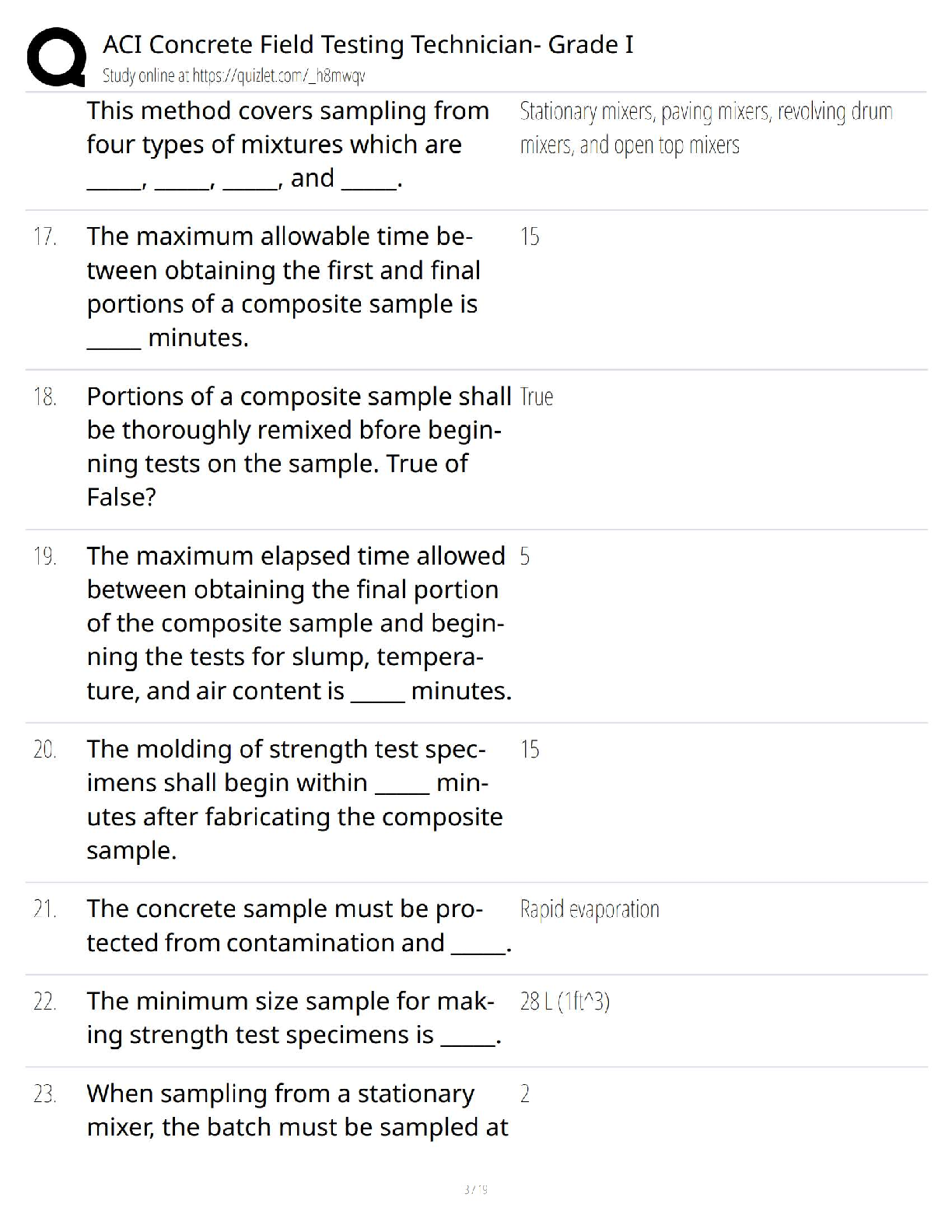Click question 21 about protecting concrete sample
The width and height of the screenshot is (952, 1232).
click(299, 926)
